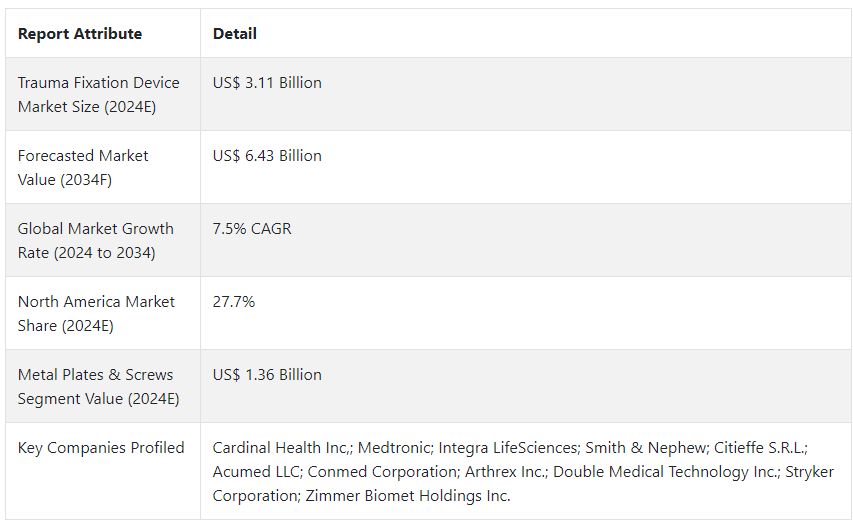Click the Double Medical Technology Inc. name
Screen dimensions: 853x523
click(x=665, y=471)
